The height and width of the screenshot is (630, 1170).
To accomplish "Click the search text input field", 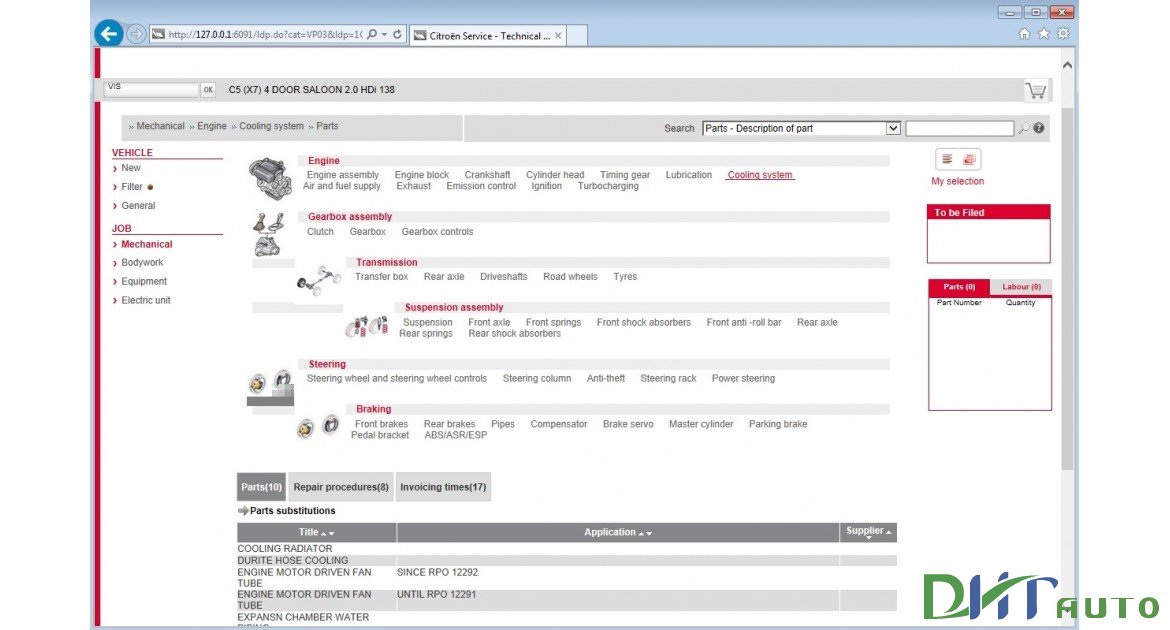I will click(960, 128).
